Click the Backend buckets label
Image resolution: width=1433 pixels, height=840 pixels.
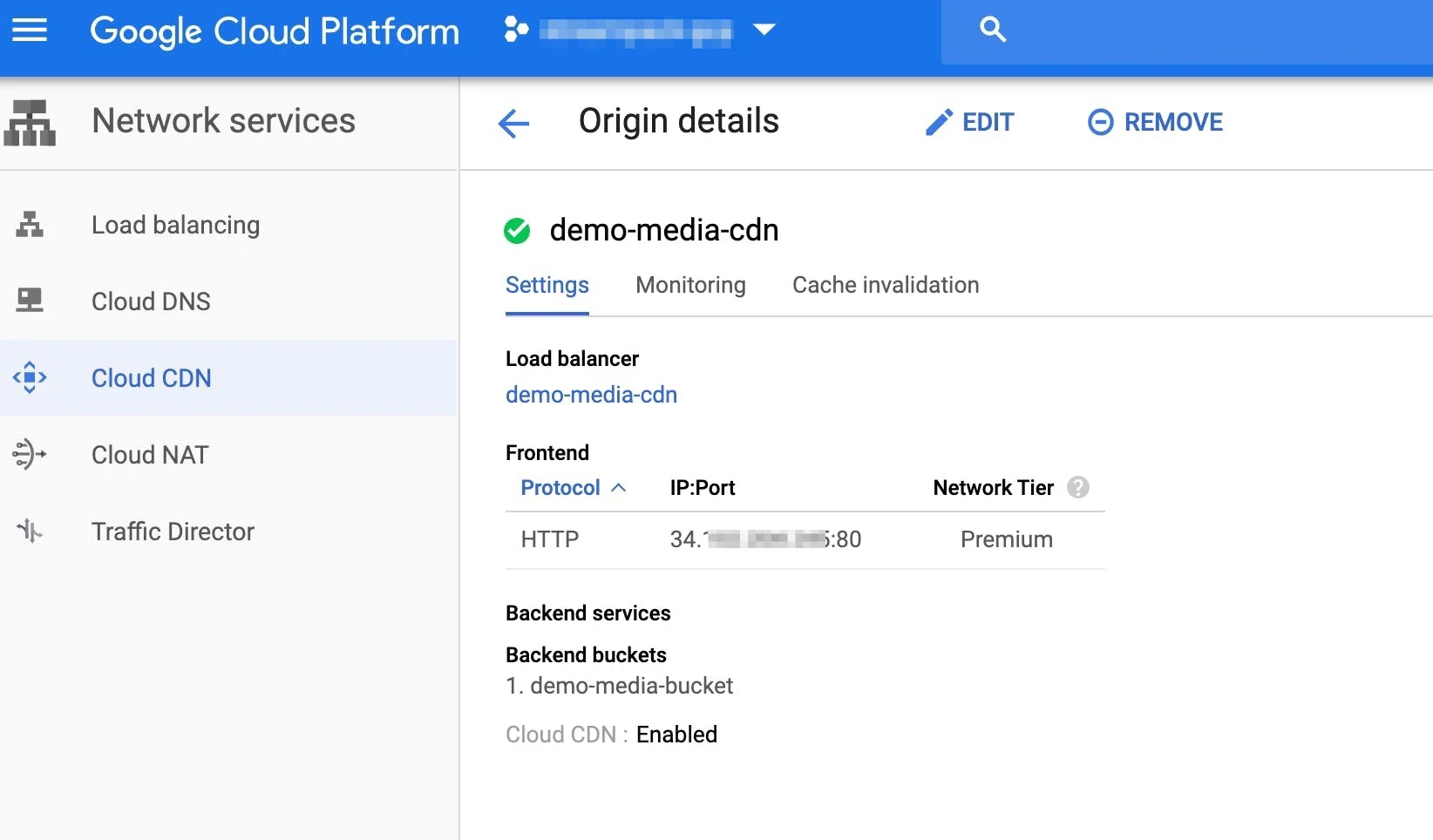point(586,655)
